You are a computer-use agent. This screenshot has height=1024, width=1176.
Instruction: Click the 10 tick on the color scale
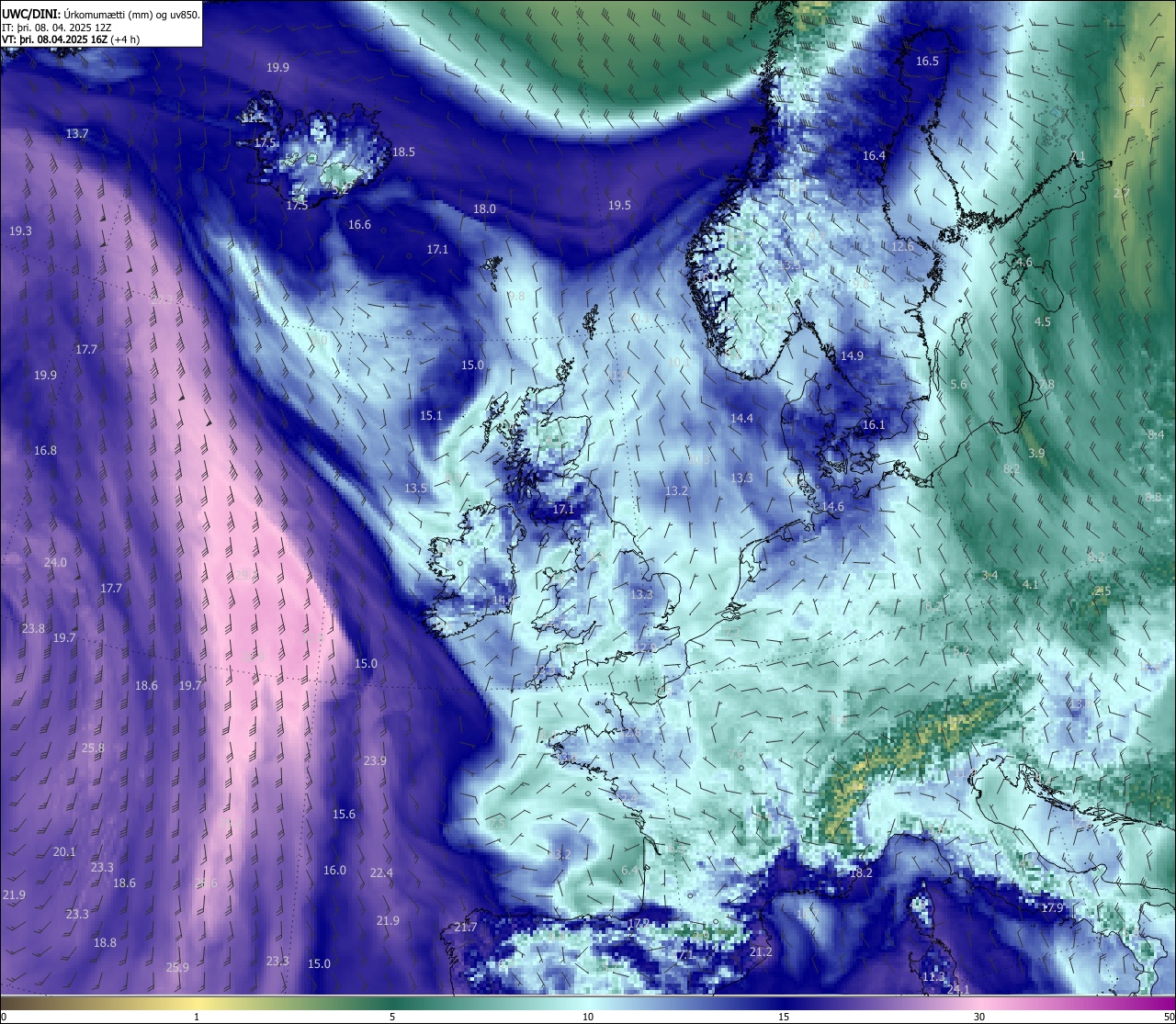click(588, 1017)
